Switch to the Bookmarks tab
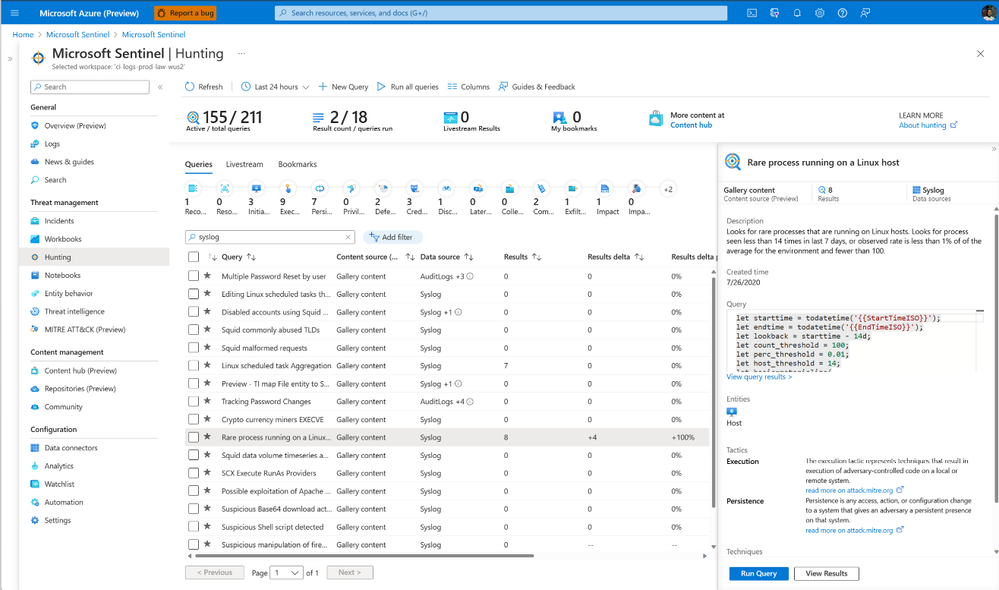Image resolution: width=999 pixels, height=590 pixels. click(x=297, y=164)
